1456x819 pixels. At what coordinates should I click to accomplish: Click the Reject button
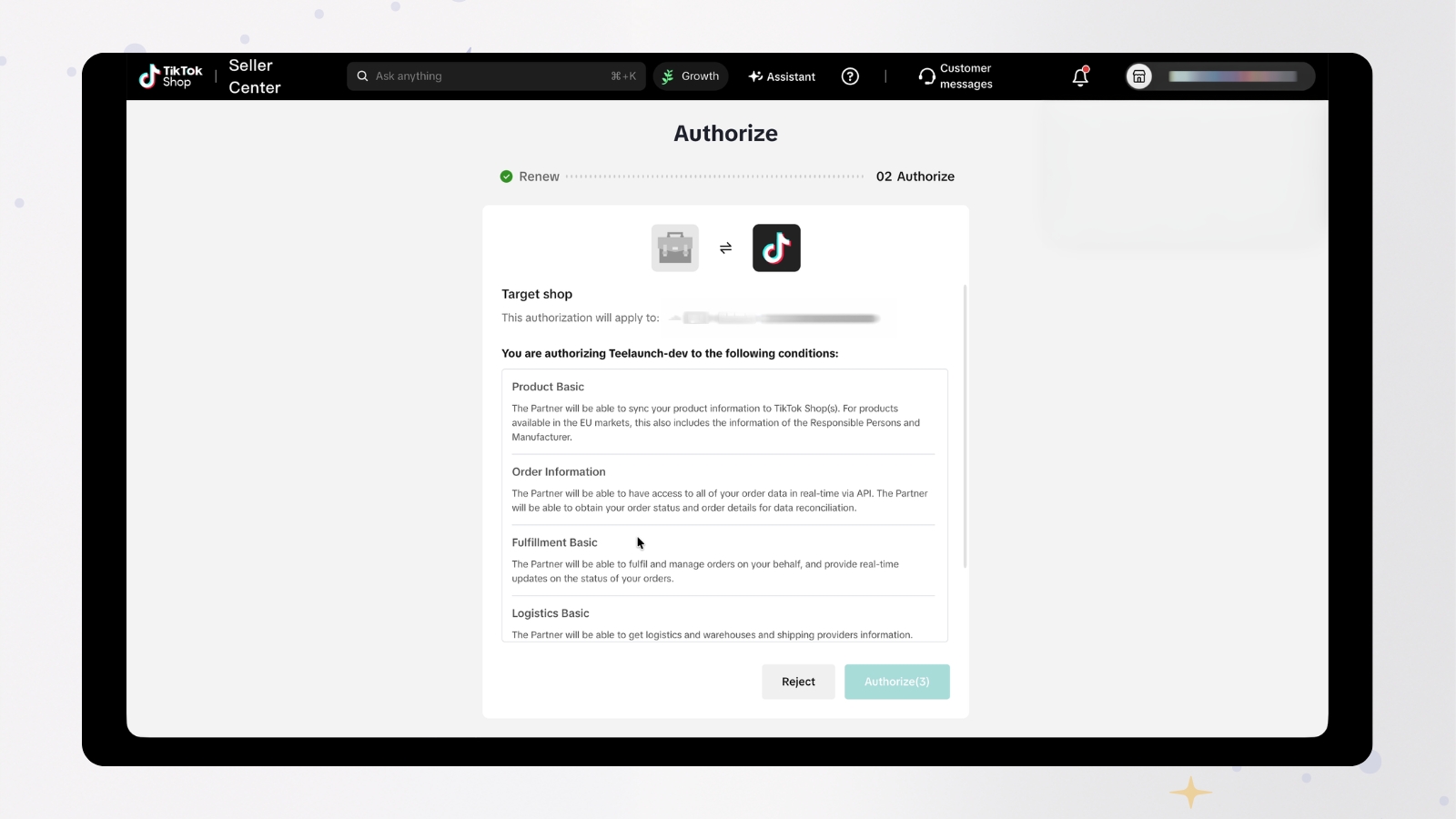798,682
